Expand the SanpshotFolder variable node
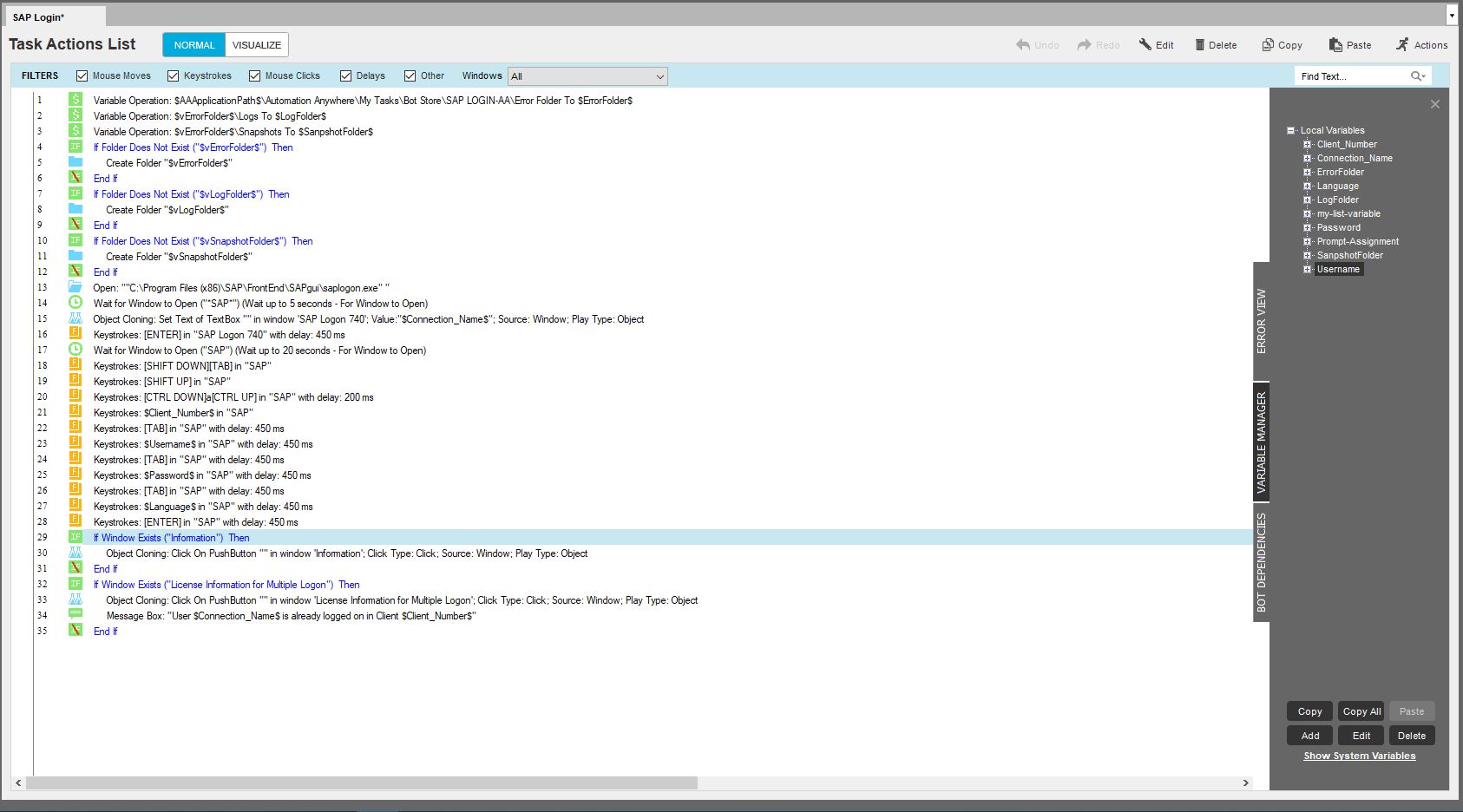 (1308, 256)
